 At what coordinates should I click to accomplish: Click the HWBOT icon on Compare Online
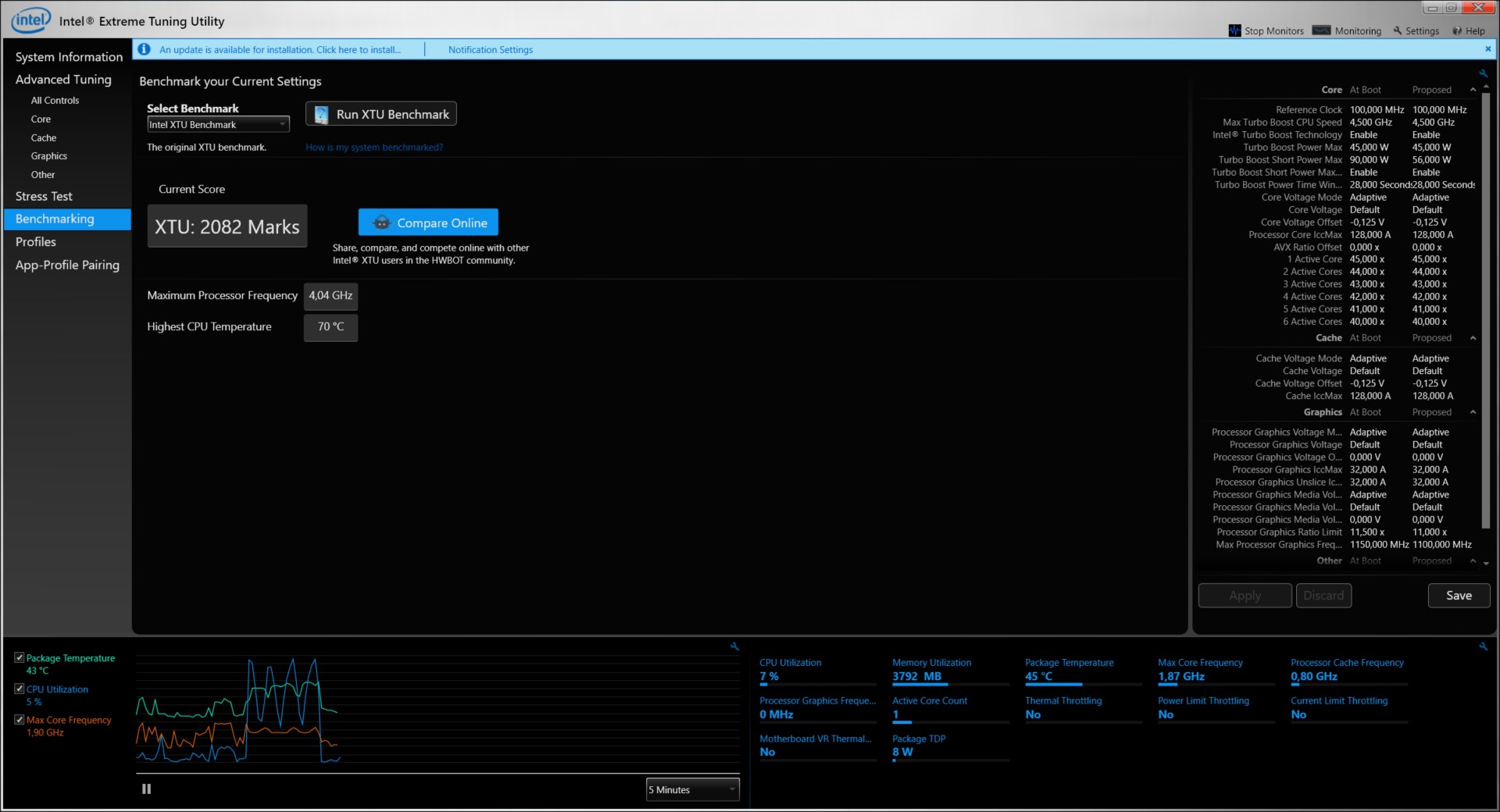pos(381,223)
